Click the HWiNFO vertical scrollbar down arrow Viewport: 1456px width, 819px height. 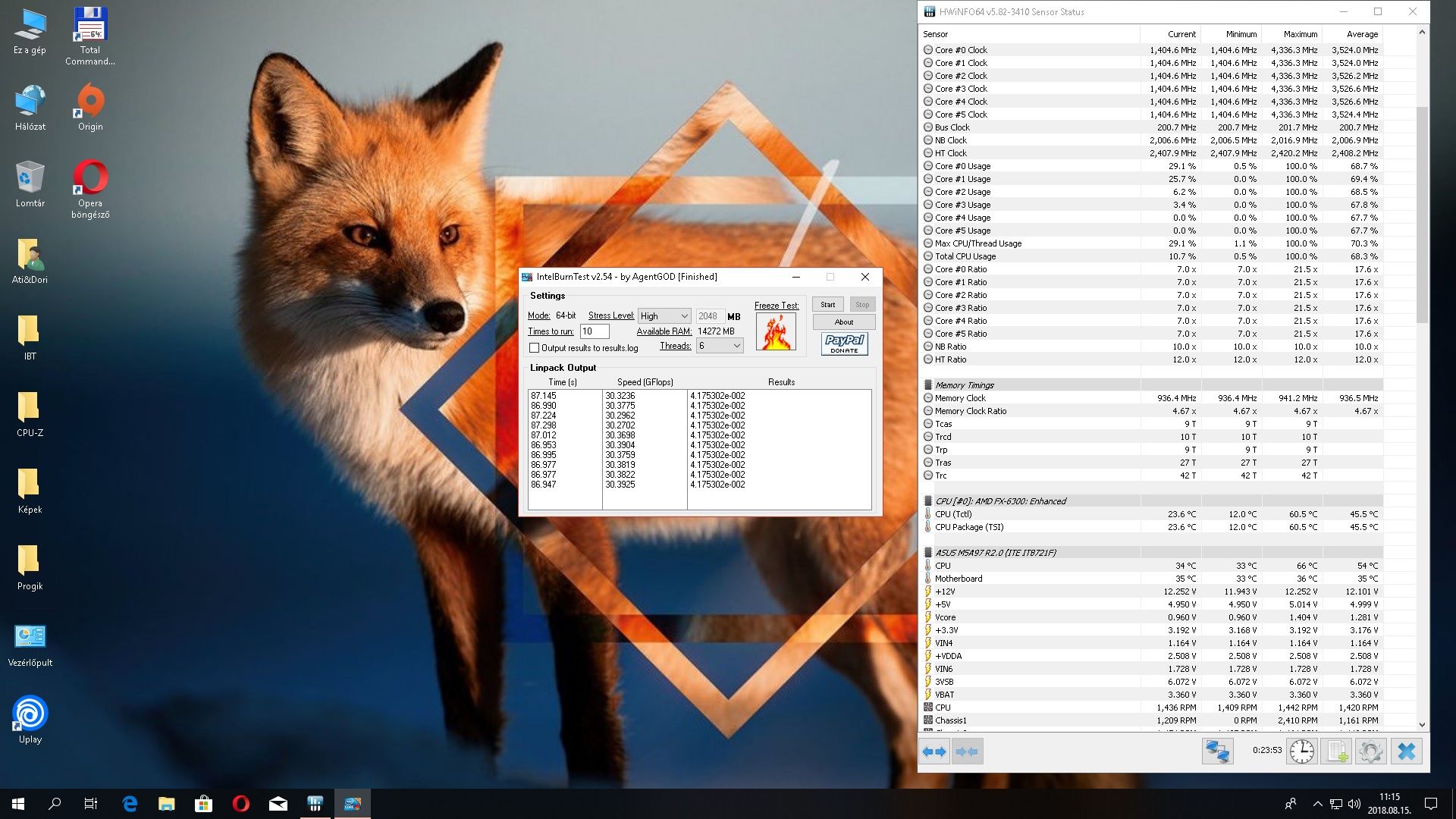click(1422, 725)
